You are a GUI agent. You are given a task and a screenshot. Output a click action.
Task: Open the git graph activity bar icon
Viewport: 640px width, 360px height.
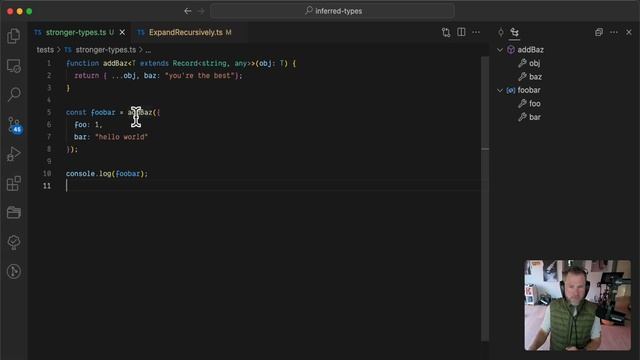pos(13,271)
